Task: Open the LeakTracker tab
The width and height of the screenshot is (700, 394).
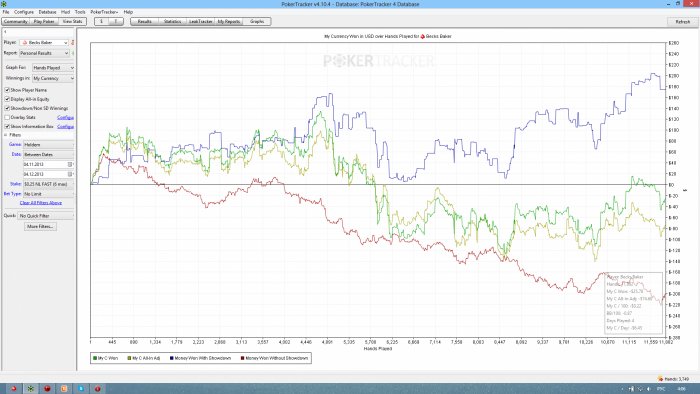Action: (x=200, y=21)
